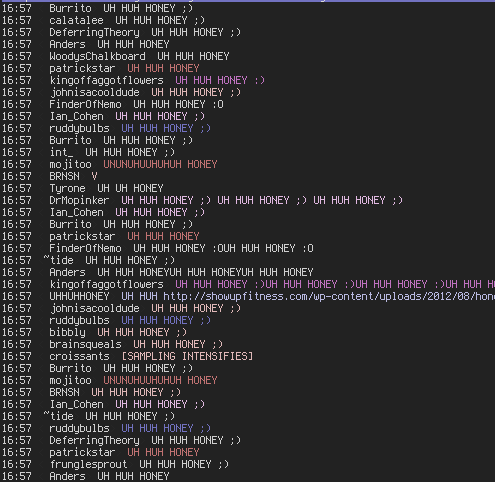Click BRNSN's single letter V message

pyautogui.click(x=94, y=176)
